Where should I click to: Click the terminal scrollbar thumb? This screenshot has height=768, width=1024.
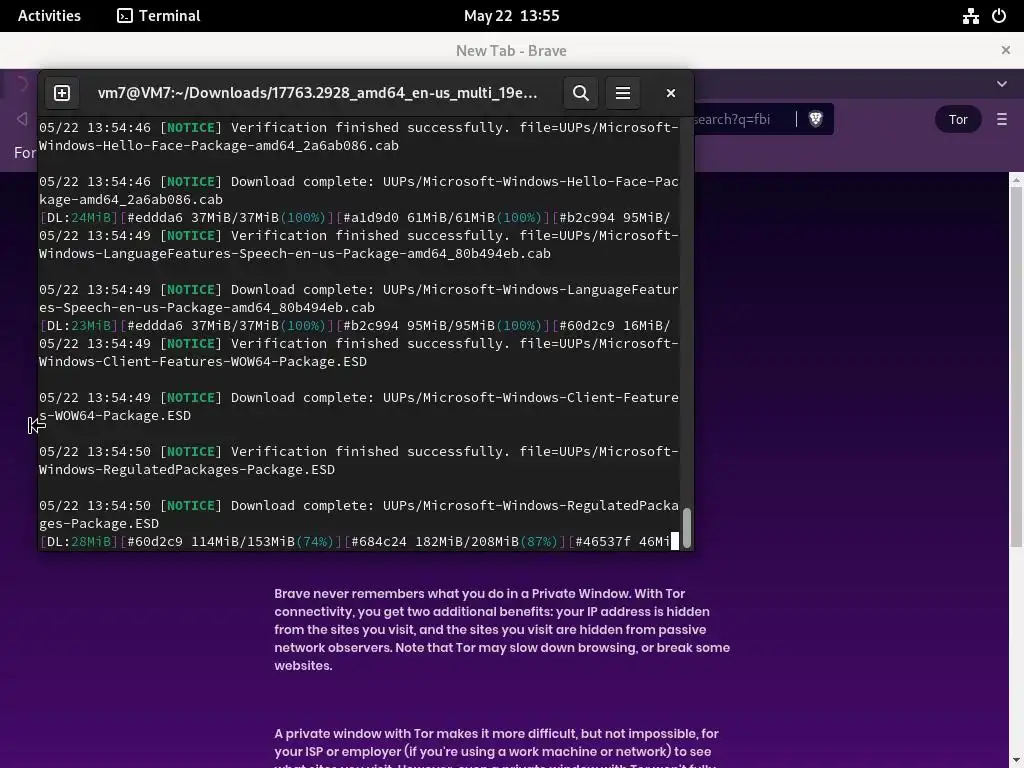tap(686, 526)
